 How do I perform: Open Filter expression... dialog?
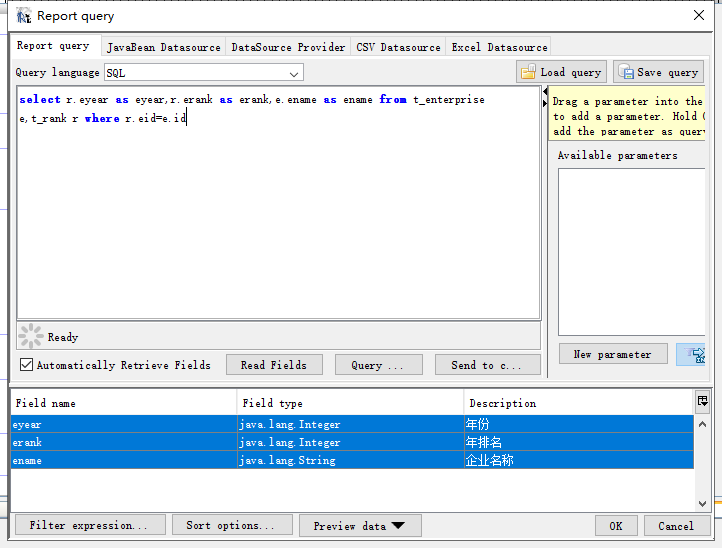90,525
